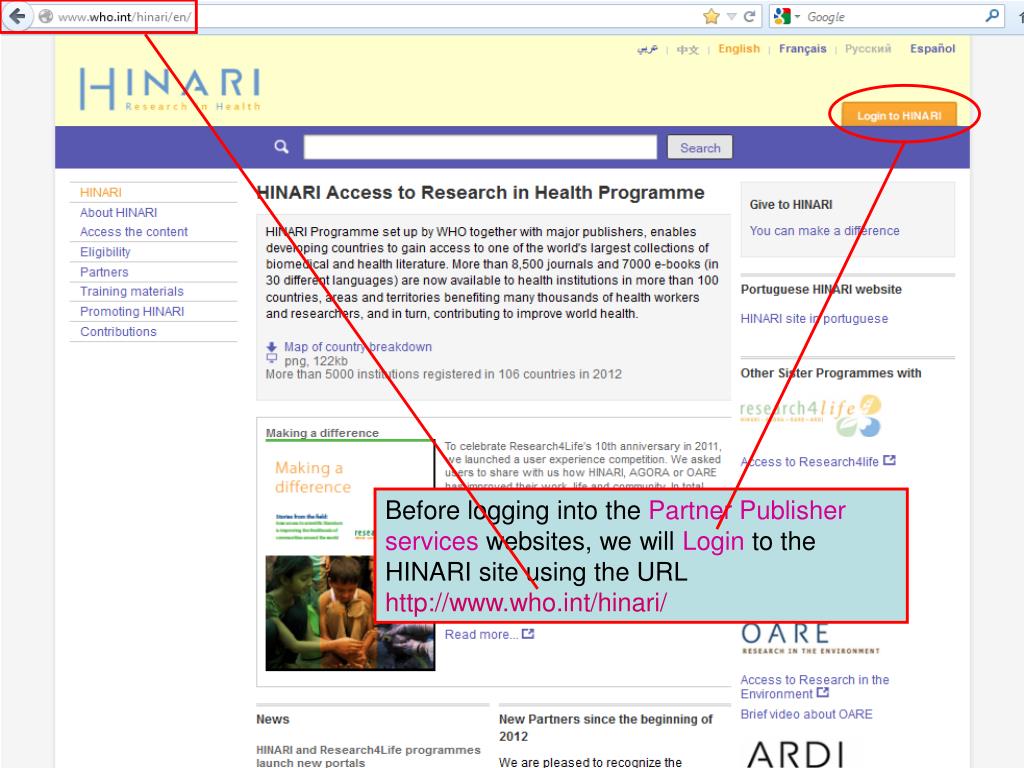
Task: Click external link icon after Read more
Action: (x=528, y=633)
